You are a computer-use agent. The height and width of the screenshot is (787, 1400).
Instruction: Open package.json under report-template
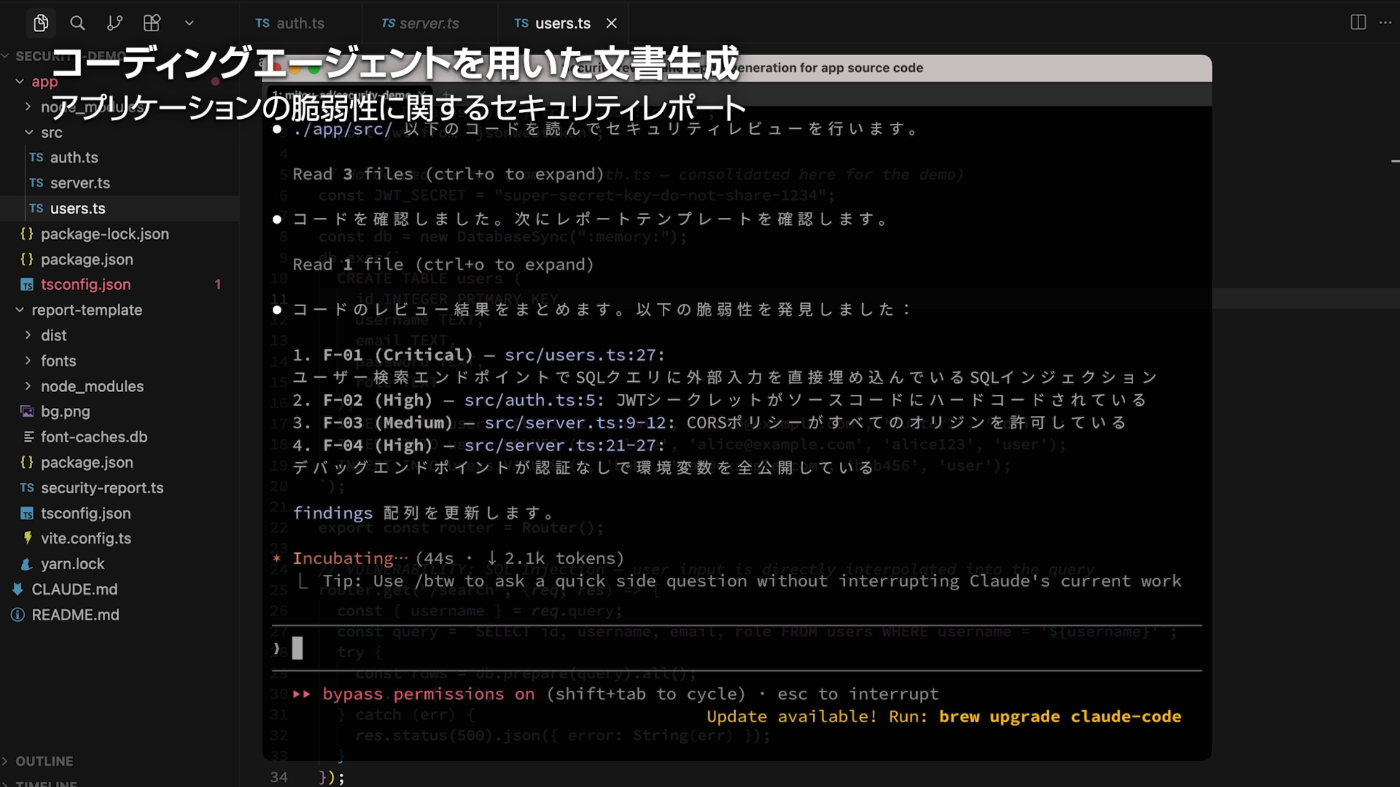tap(86, 463)
